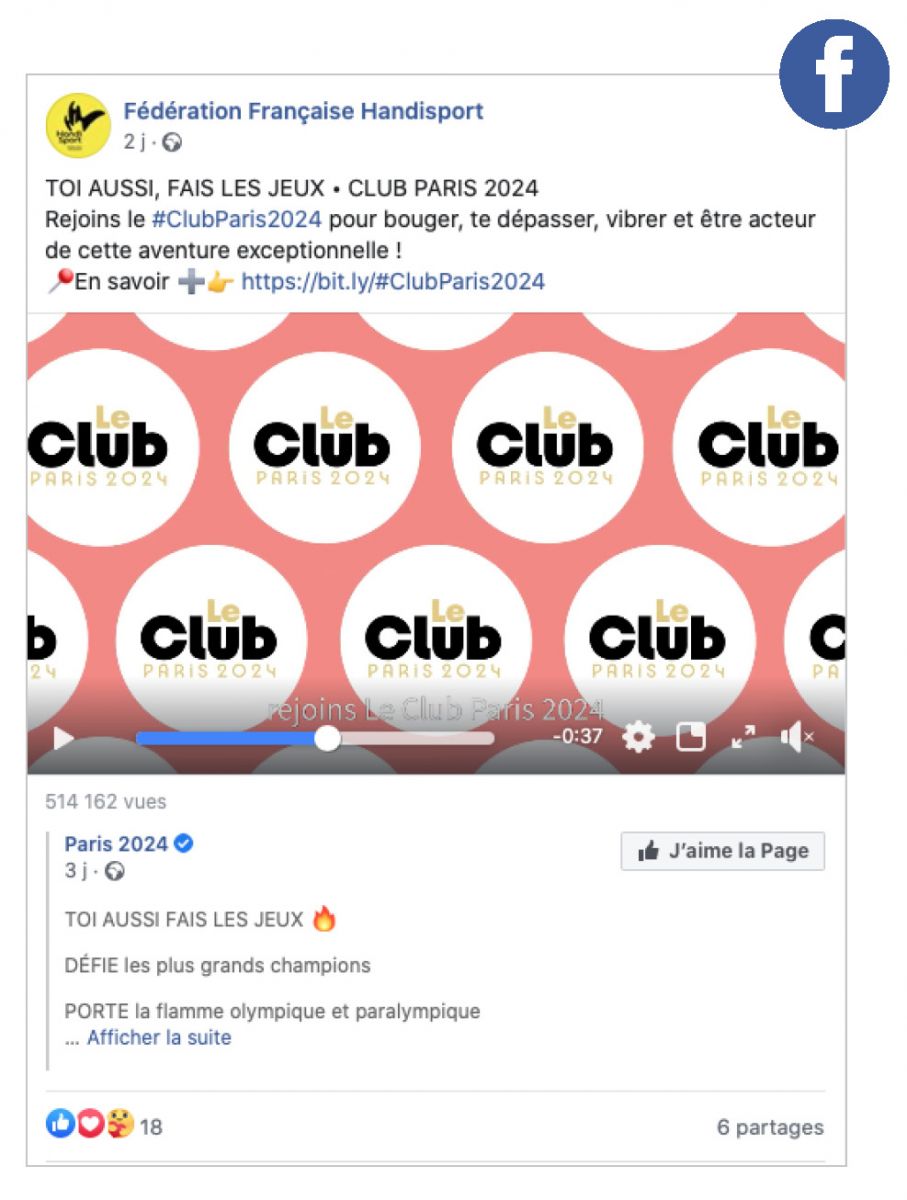Click the Paris 2024 verified badge
The image size is (907, 1200).
coord(183,844)
